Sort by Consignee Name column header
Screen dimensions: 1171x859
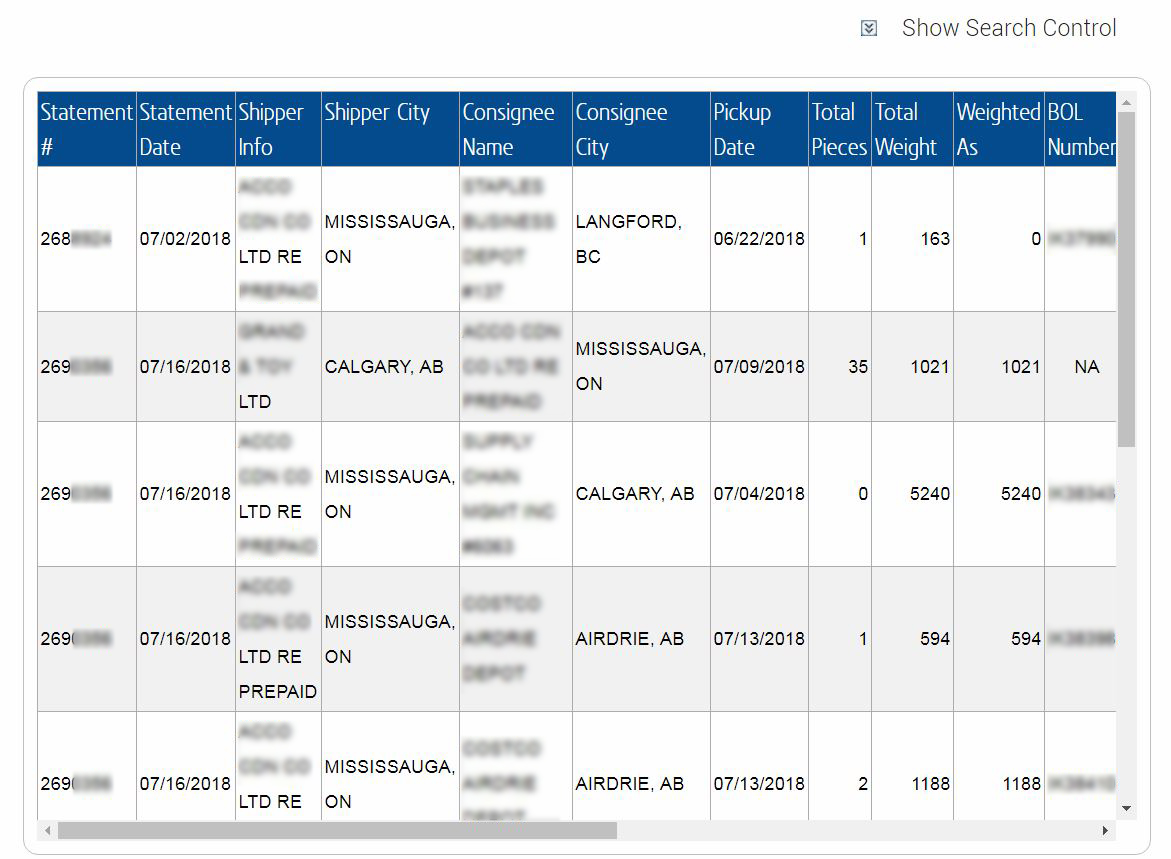516,129
